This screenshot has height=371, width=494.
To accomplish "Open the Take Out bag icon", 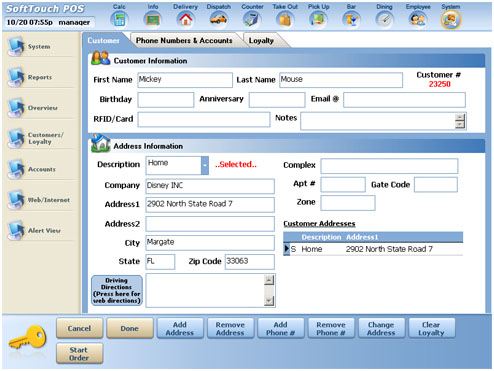I will [285, 19].
